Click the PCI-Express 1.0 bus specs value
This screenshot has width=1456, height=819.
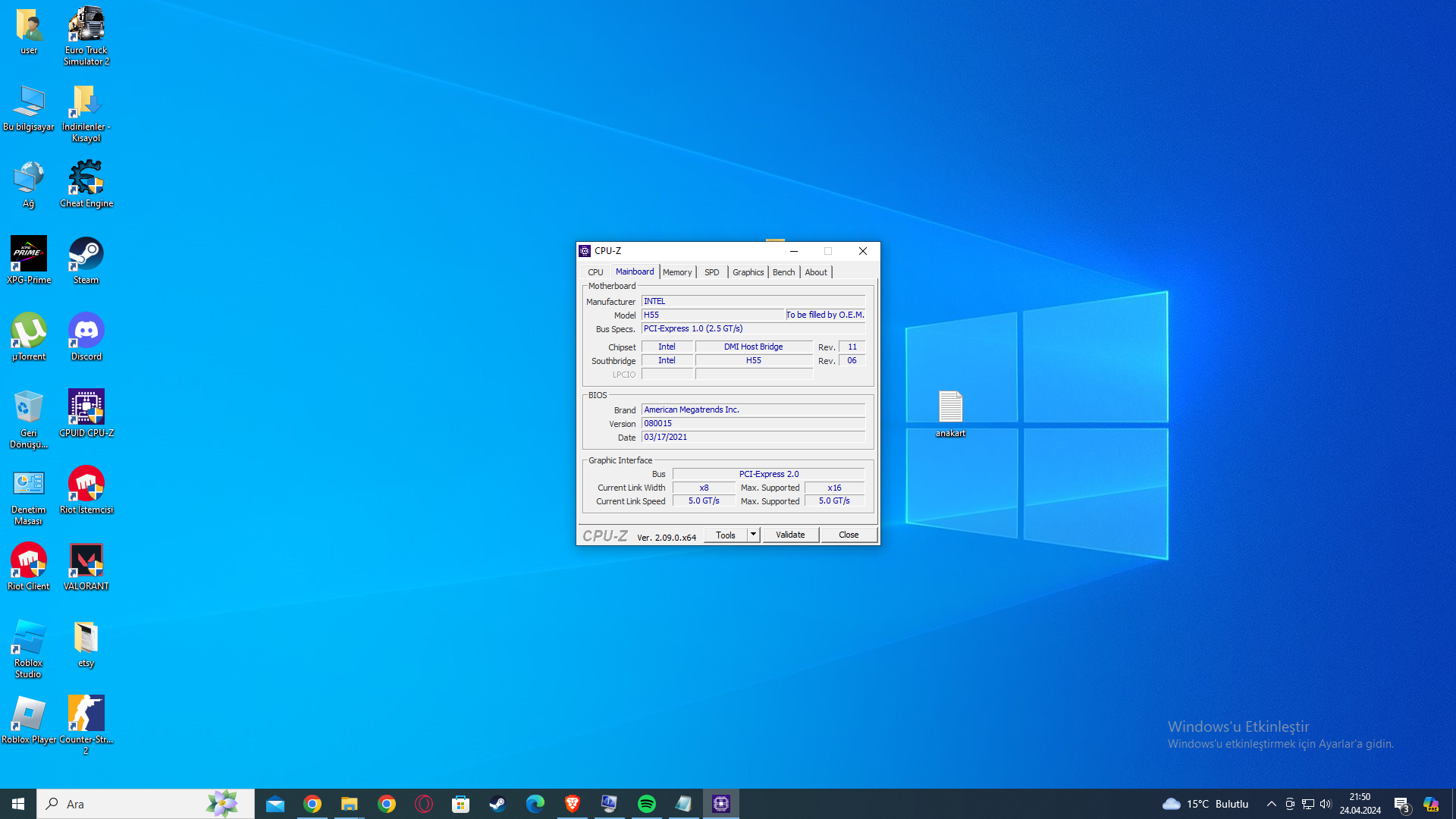pos(753,328)
